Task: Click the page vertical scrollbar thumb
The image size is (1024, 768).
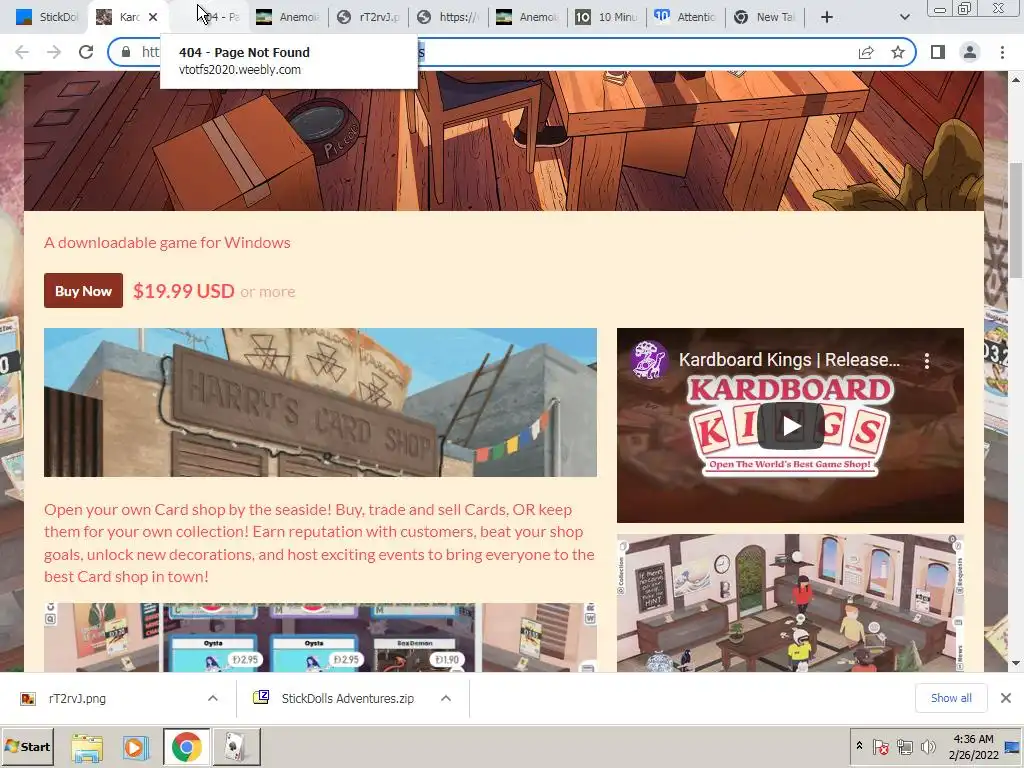Action: click(1016, 219)
